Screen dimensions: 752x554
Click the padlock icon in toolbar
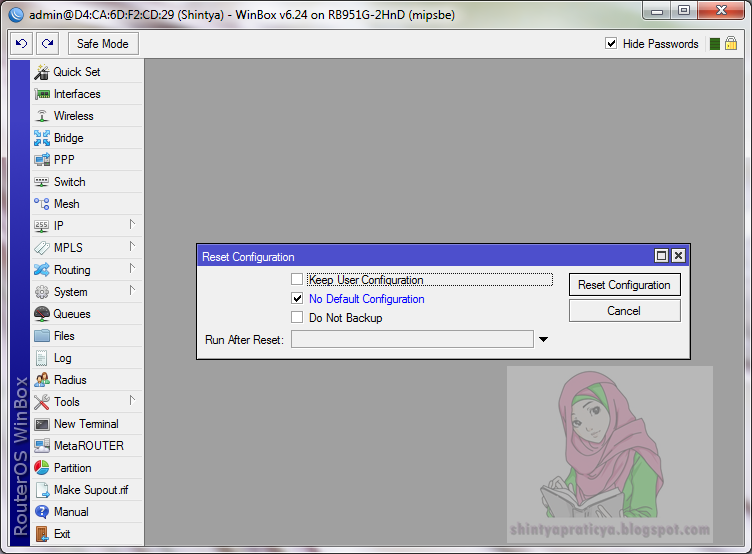(x=731, y=44)
